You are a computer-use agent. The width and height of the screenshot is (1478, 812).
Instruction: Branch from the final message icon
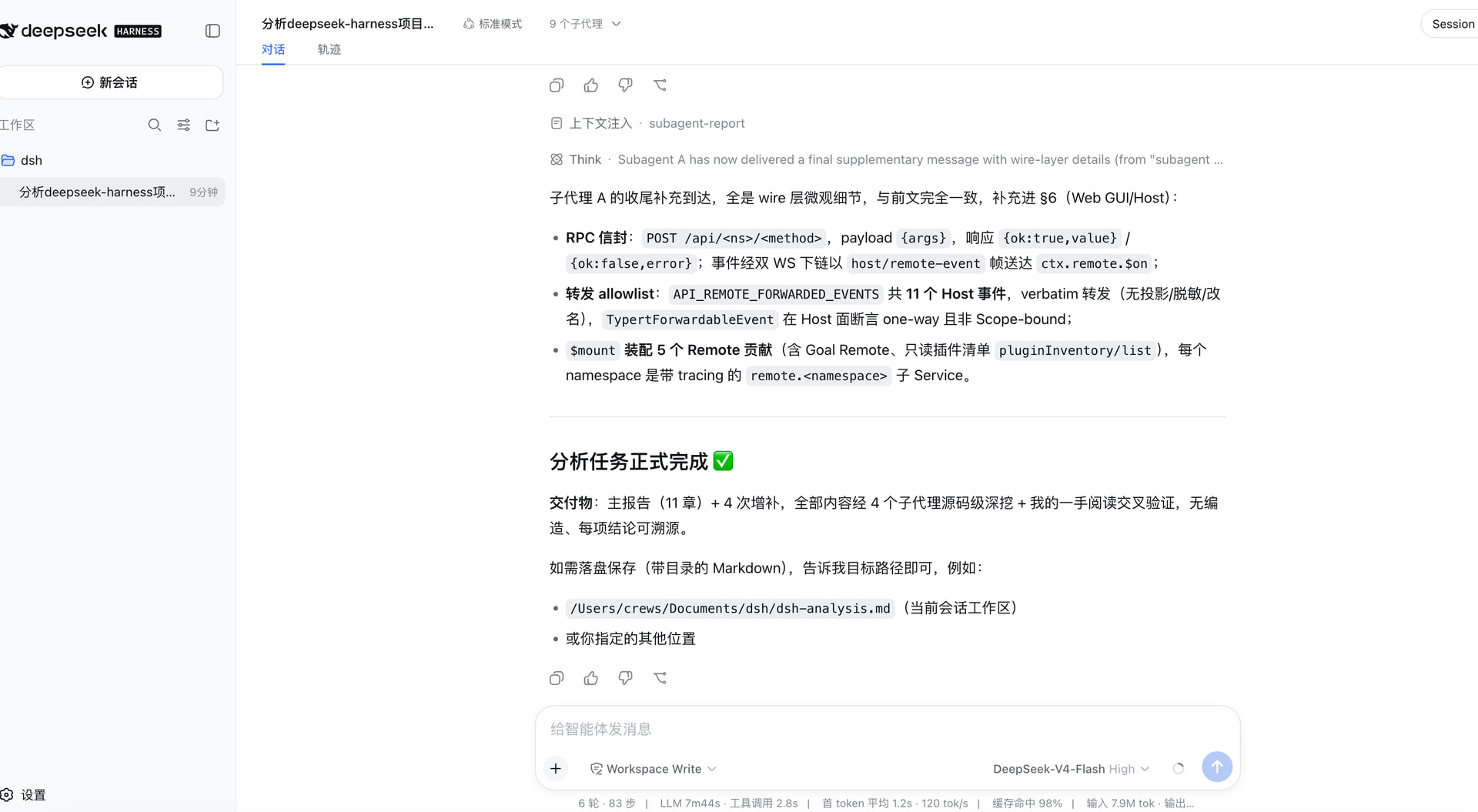[660, 678]
